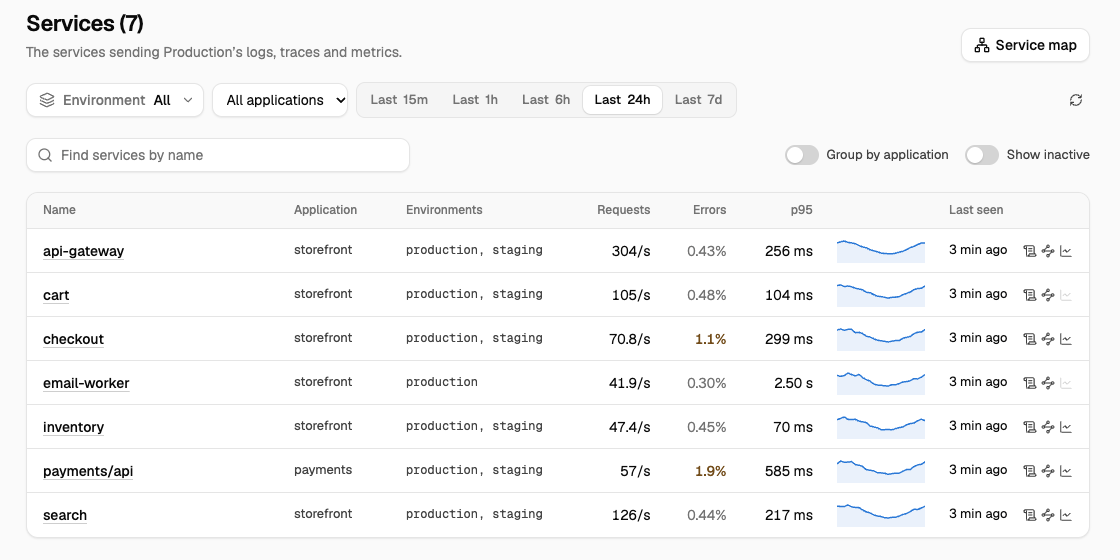Click the magnifier icon in search field
Viewport: 1120px width, 560px height.
tap(45, 155)
